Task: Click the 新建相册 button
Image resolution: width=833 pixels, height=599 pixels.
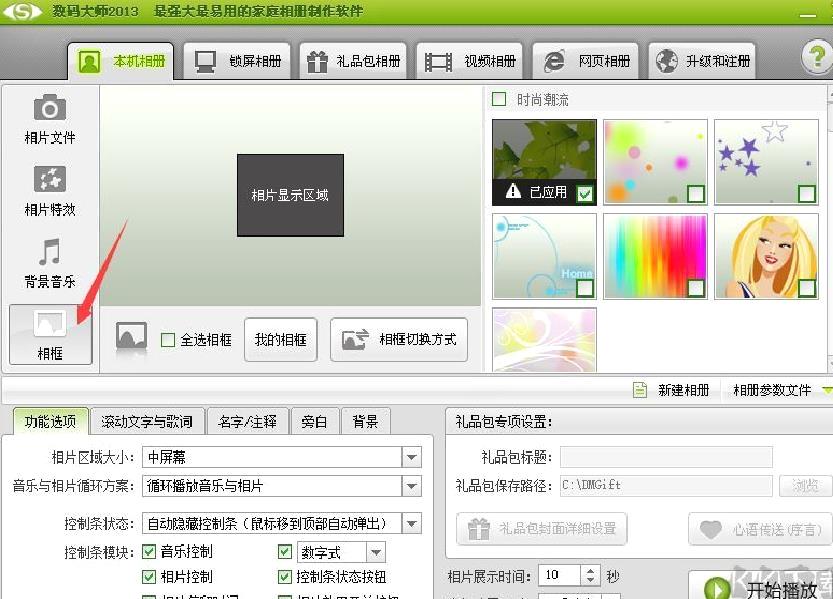Action: click(672, 390)
